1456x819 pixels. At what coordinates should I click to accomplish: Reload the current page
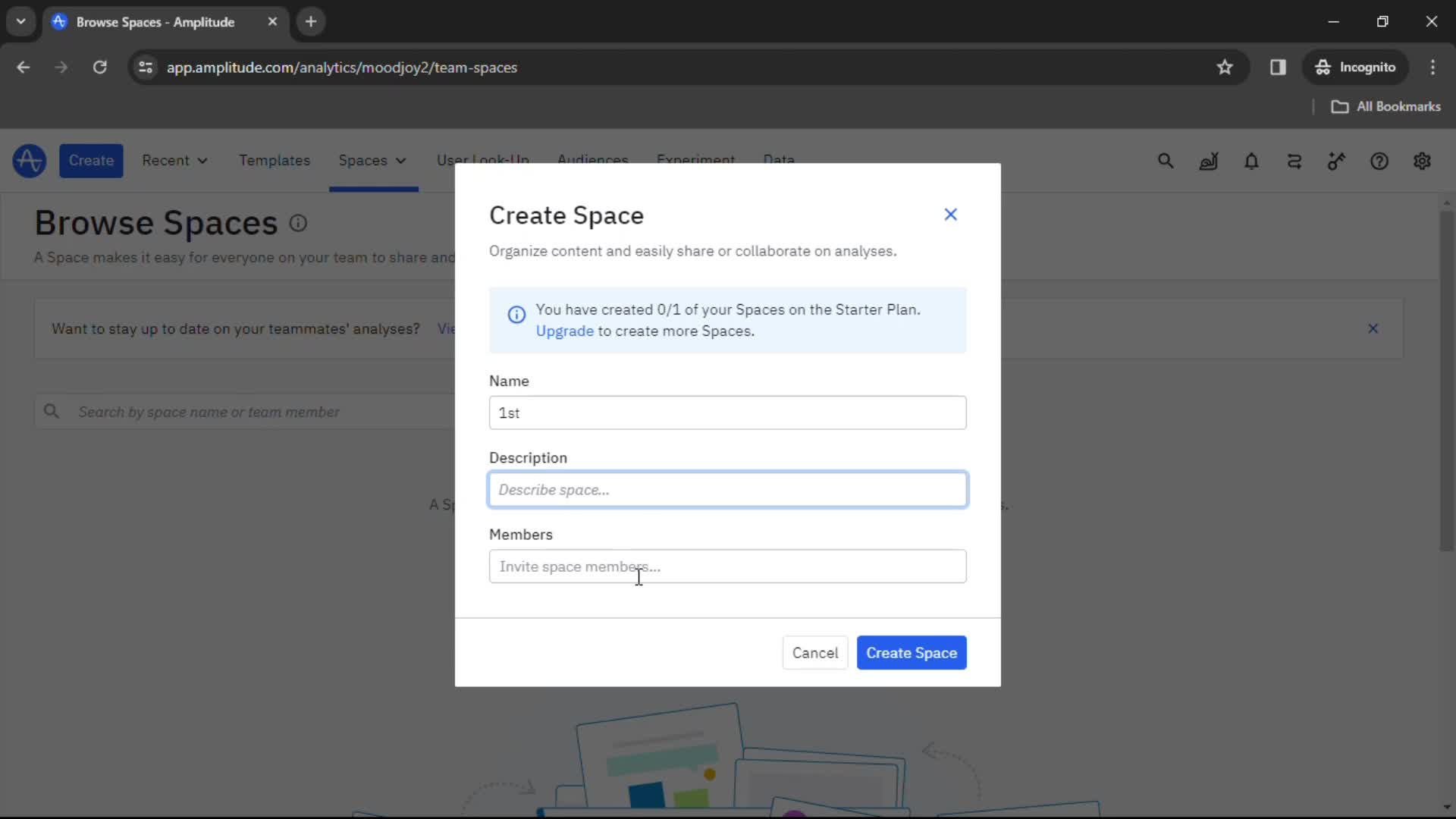click(99, 67)
